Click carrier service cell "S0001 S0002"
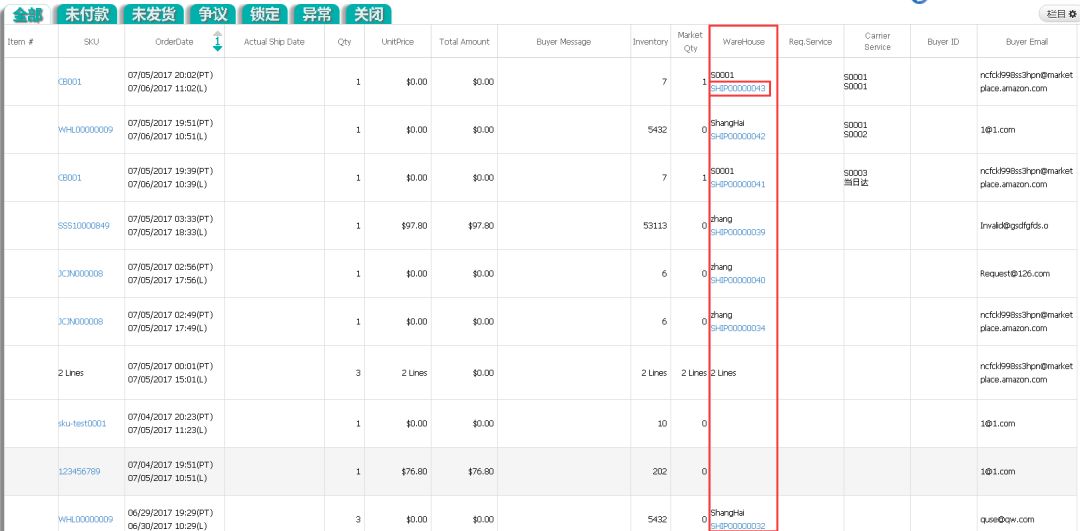The height and width of the screenshot is (531, 1080). click(855, 129)
